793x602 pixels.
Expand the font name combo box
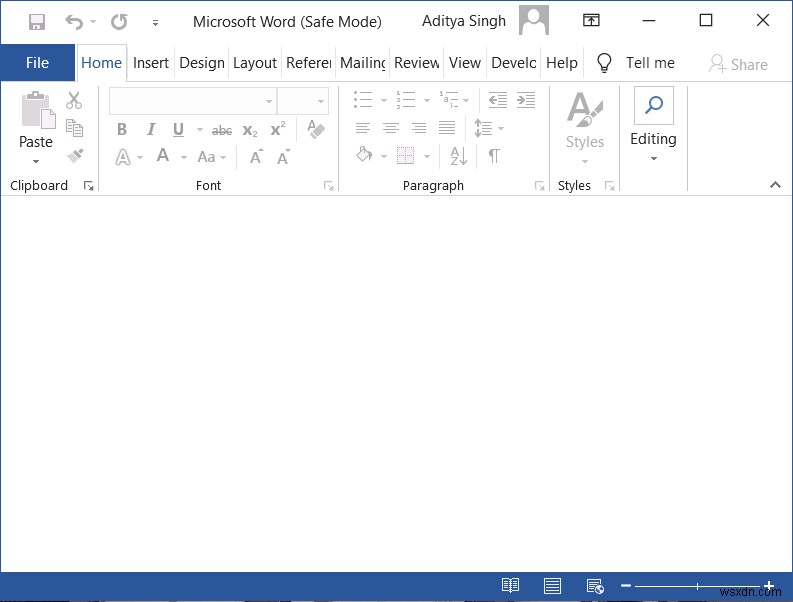tap(269, 101)
